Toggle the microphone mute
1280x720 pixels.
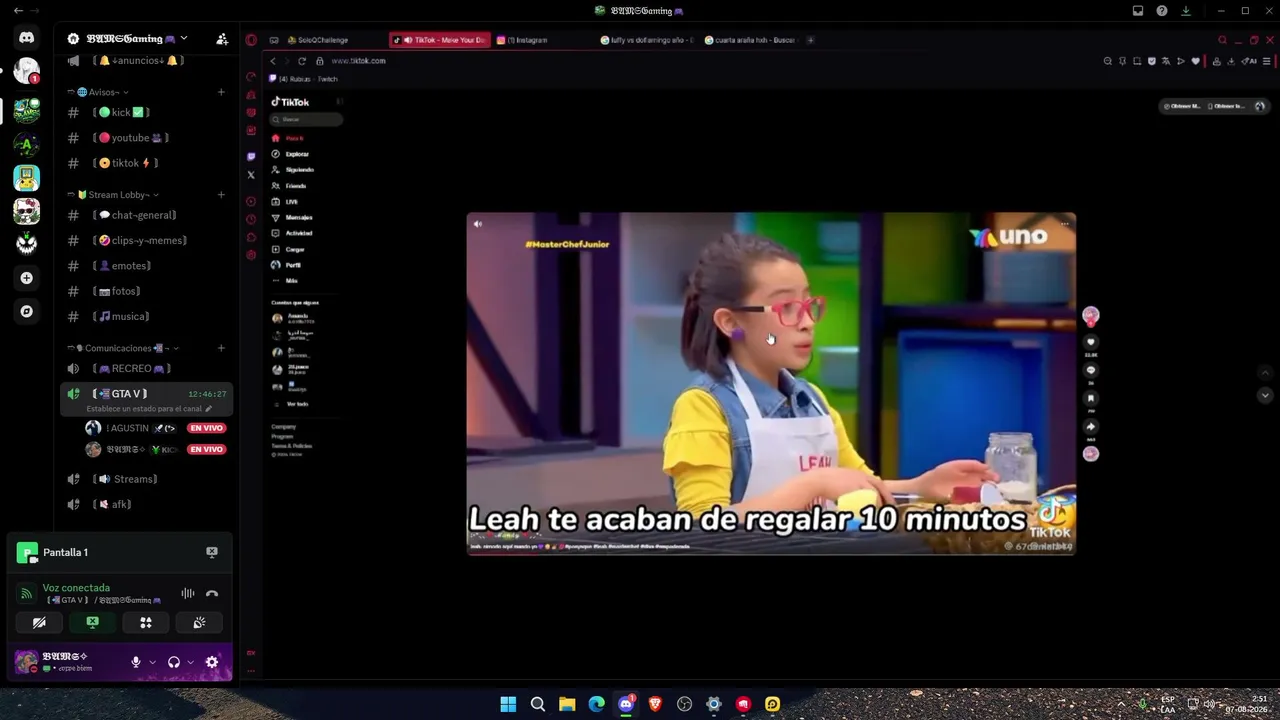coord(136,662)
